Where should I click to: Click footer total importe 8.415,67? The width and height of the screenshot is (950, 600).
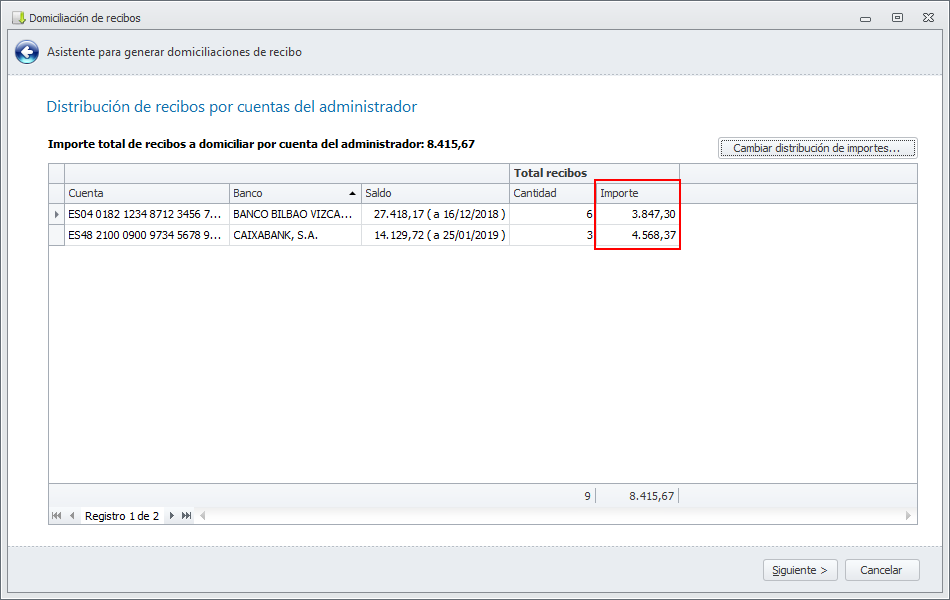point(651,496)
